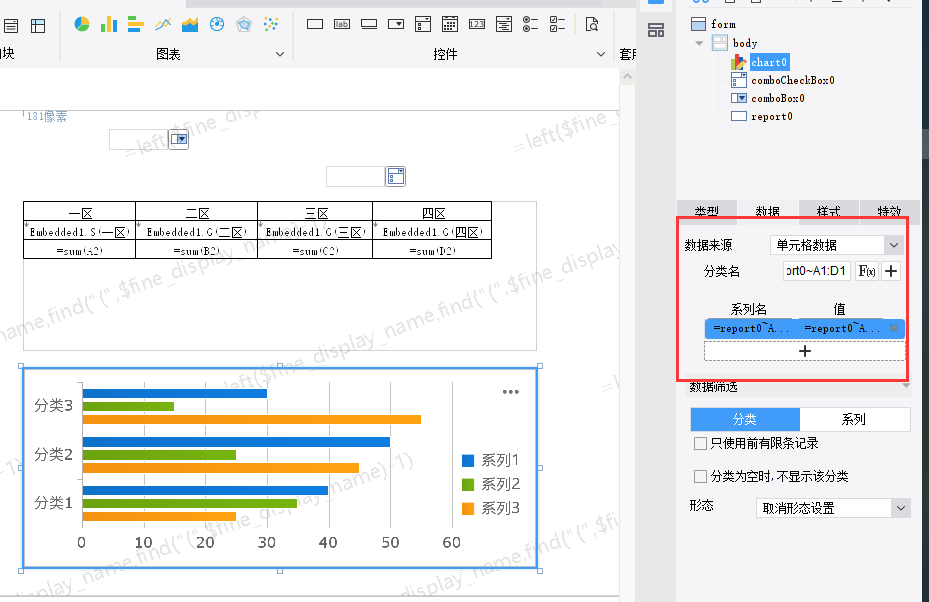Click the 系列2 green legend swatch

tap(468, 485)
